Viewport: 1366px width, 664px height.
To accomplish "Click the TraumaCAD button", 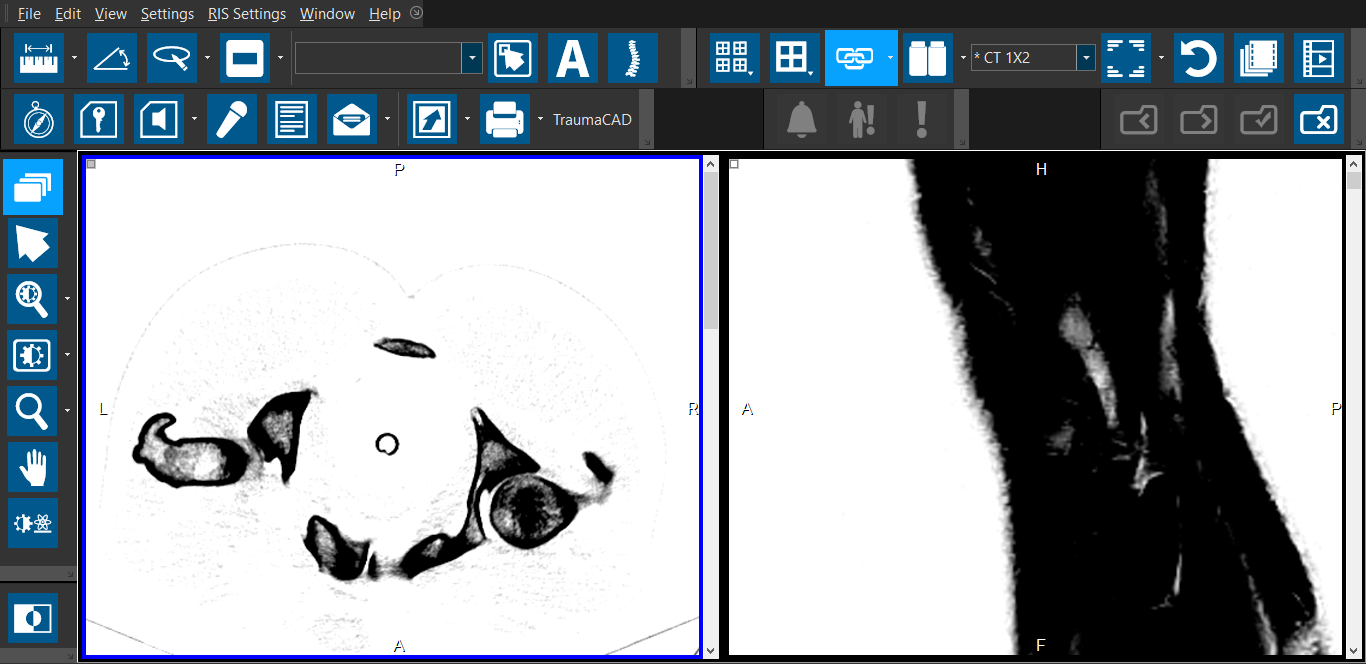I will coord(592,120).
